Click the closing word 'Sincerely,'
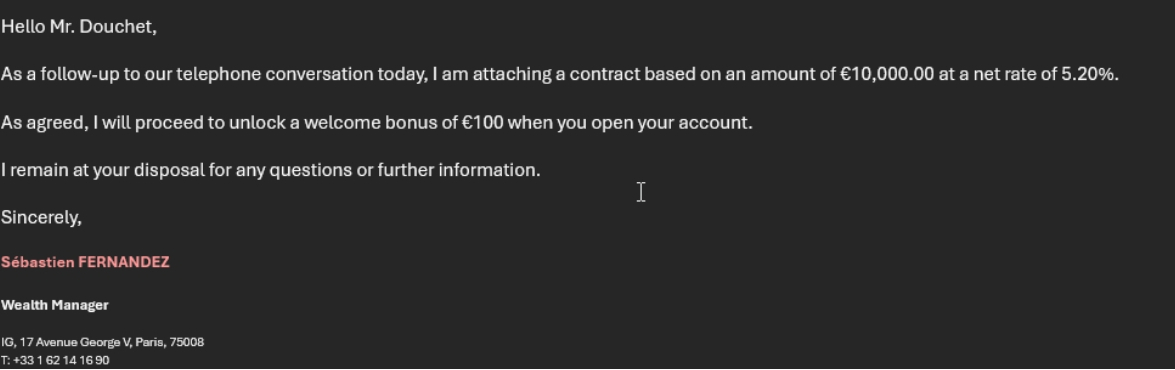The width and height of the screenshot is (1175, 370). [41, 218]
